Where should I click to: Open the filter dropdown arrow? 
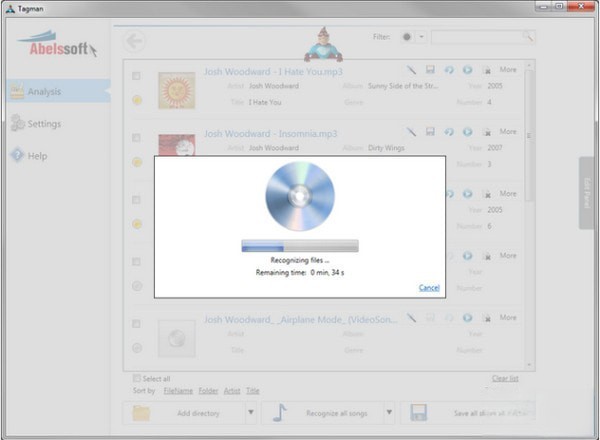point(421,37)
